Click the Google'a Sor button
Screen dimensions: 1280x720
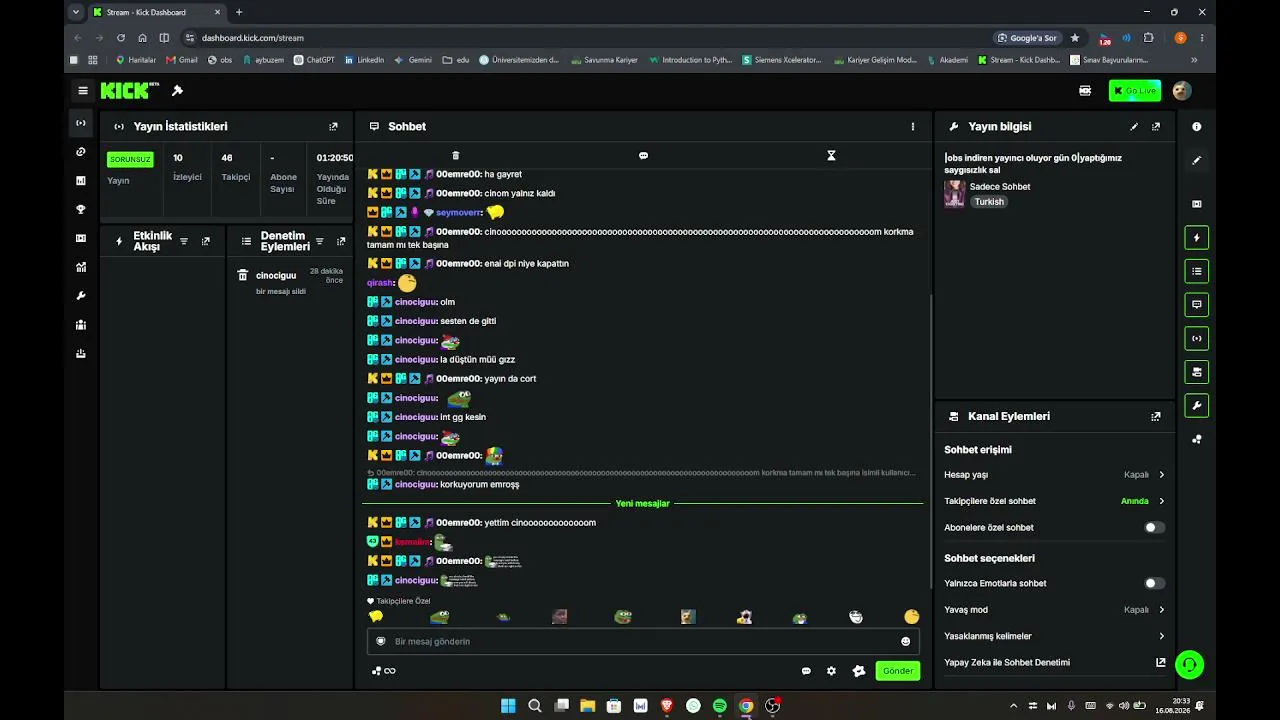click(x=1027, y=38)
